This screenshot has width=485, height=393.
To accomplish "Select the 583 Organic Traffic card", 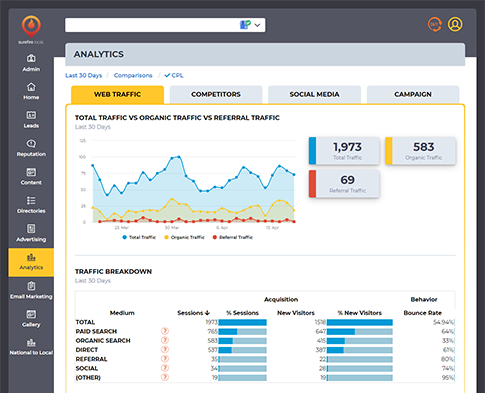I will coord(420,151).
